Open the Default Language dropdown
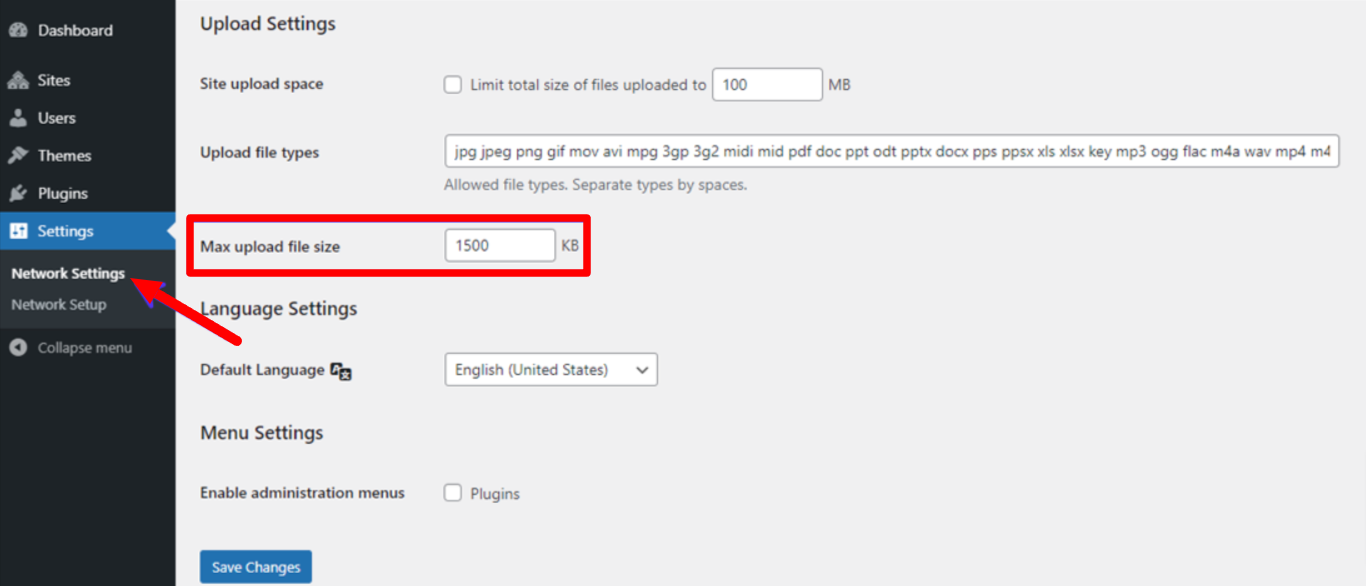 pos(550,370)
